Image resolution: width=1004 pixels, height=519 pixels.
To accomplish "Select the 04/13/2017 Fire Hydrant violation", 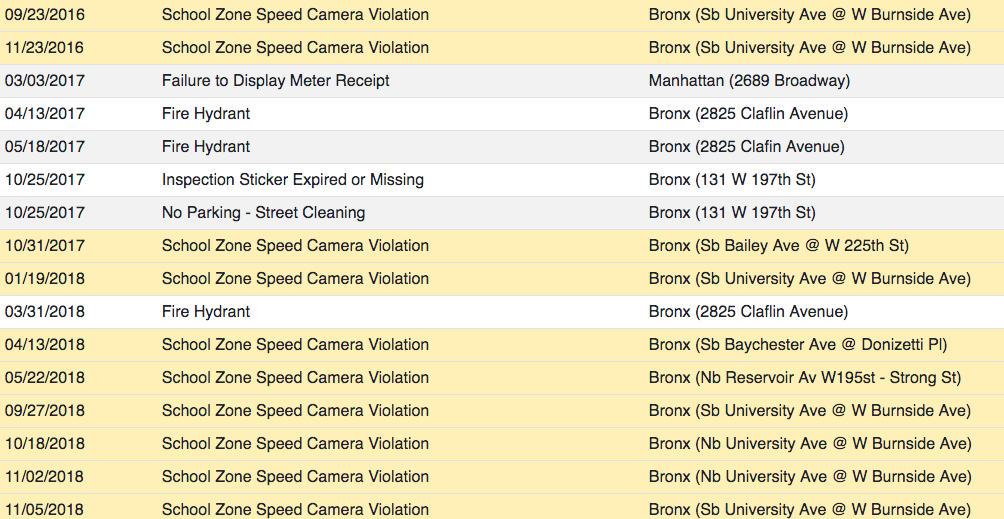I will pyautogui.click(x=206, y=114).
